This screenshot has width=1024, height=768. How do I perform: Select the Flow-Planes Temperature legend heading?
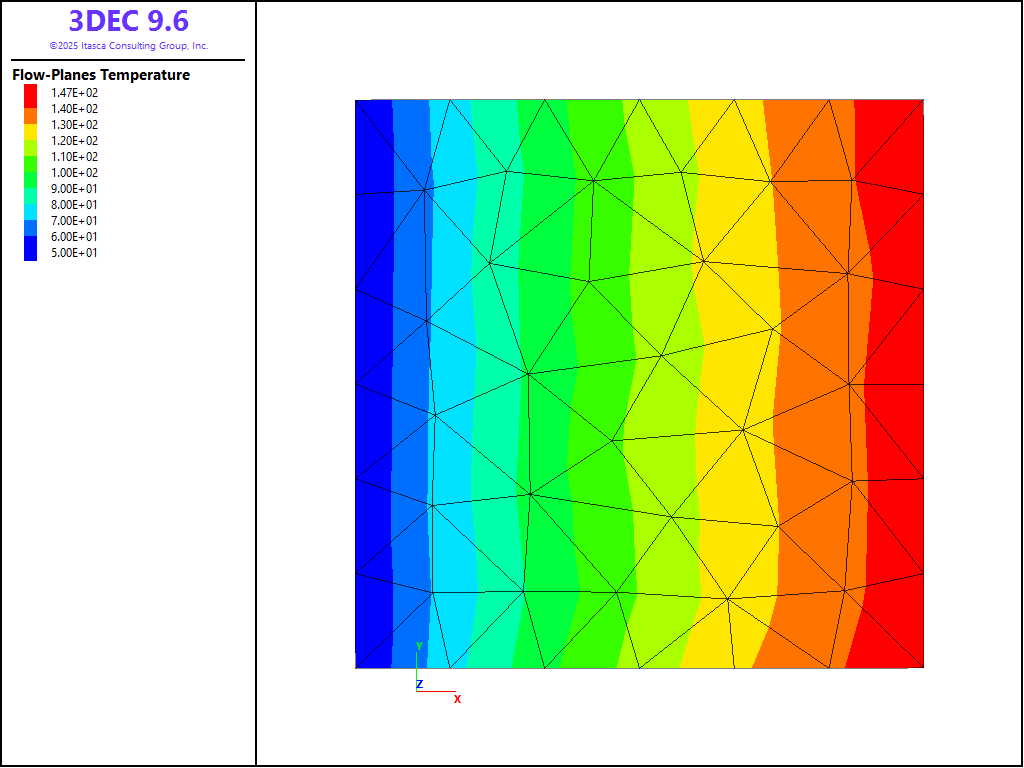coord(101,75)
